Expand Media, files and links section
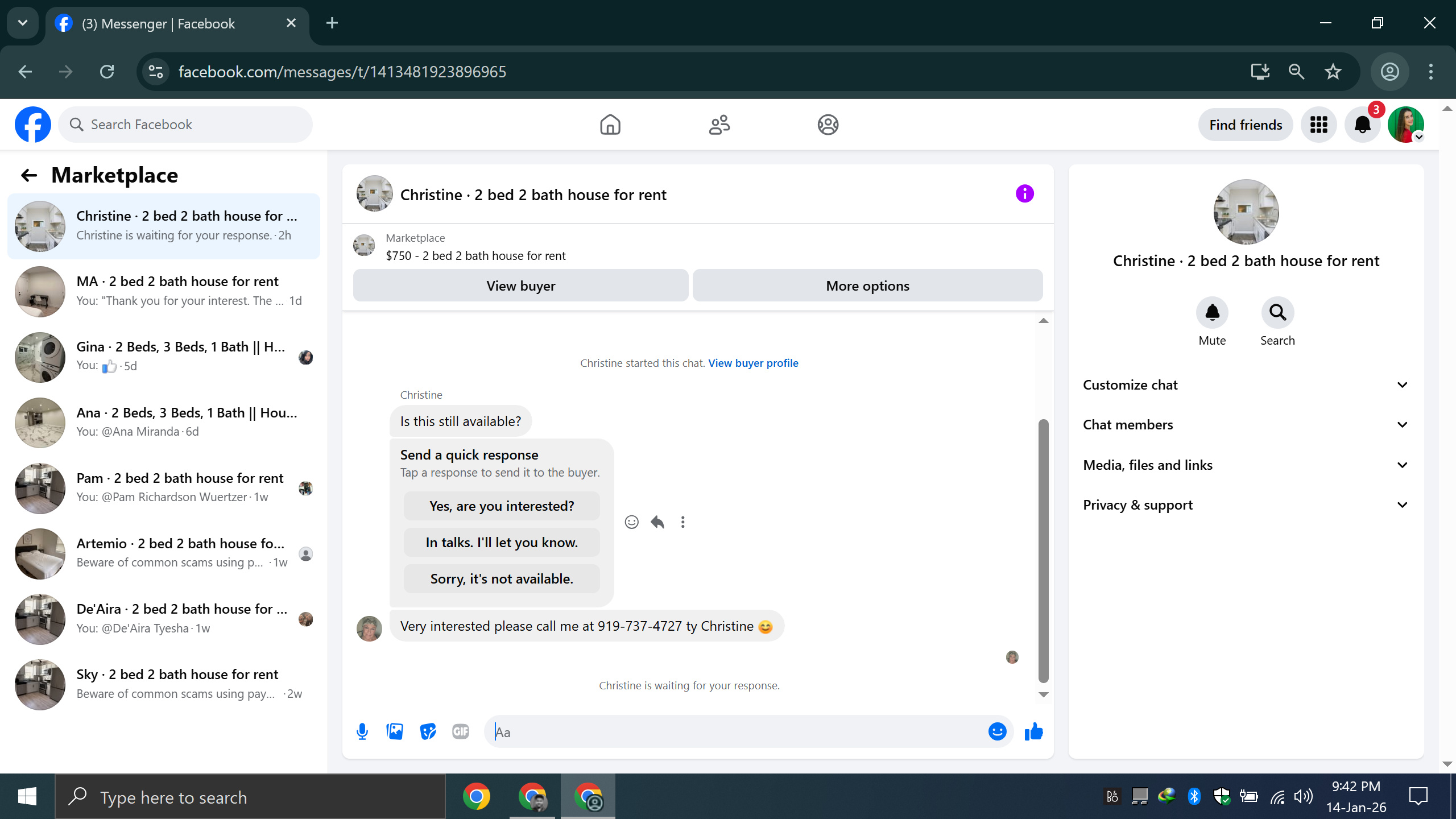 click(1246, 465)
